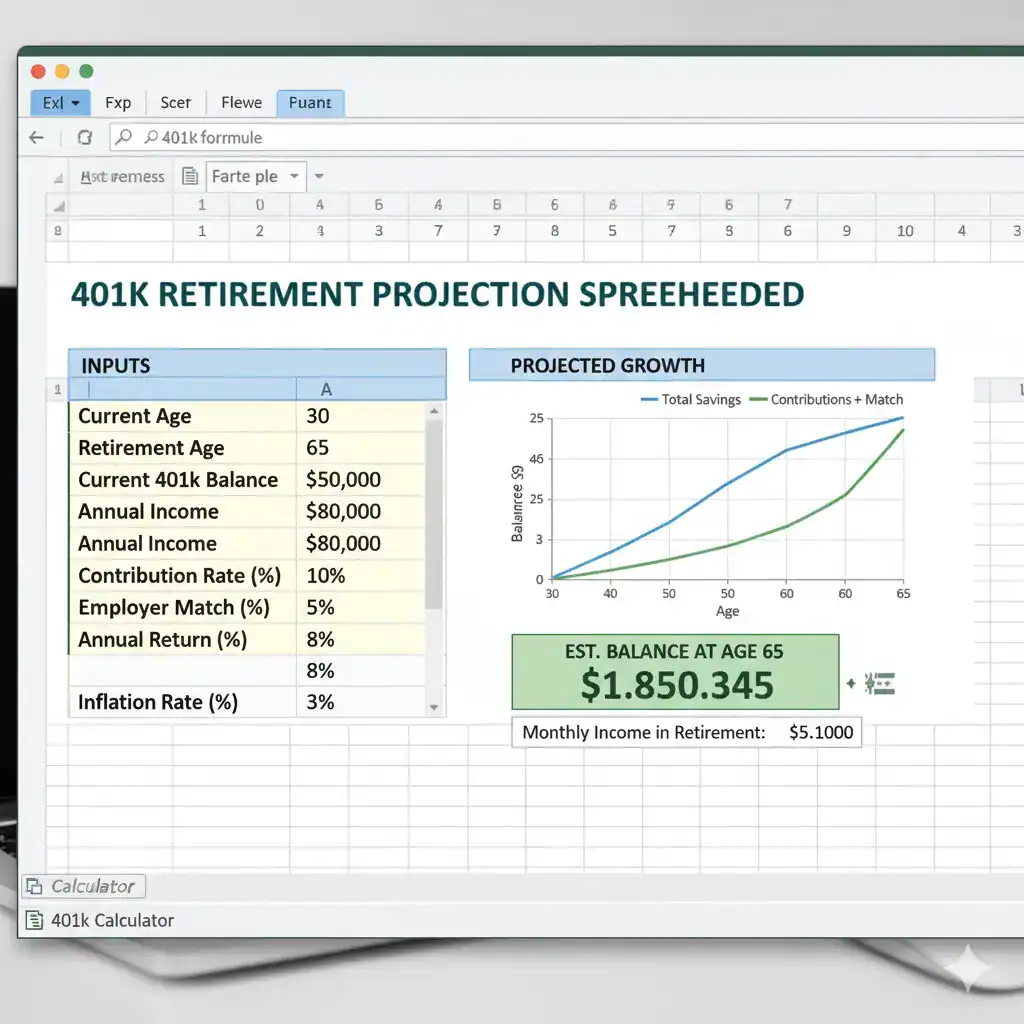Click the Calculator button at the bottom
Viewport: 1024px width, 1024px height.
pyautogui.click(x=83, y=886)
